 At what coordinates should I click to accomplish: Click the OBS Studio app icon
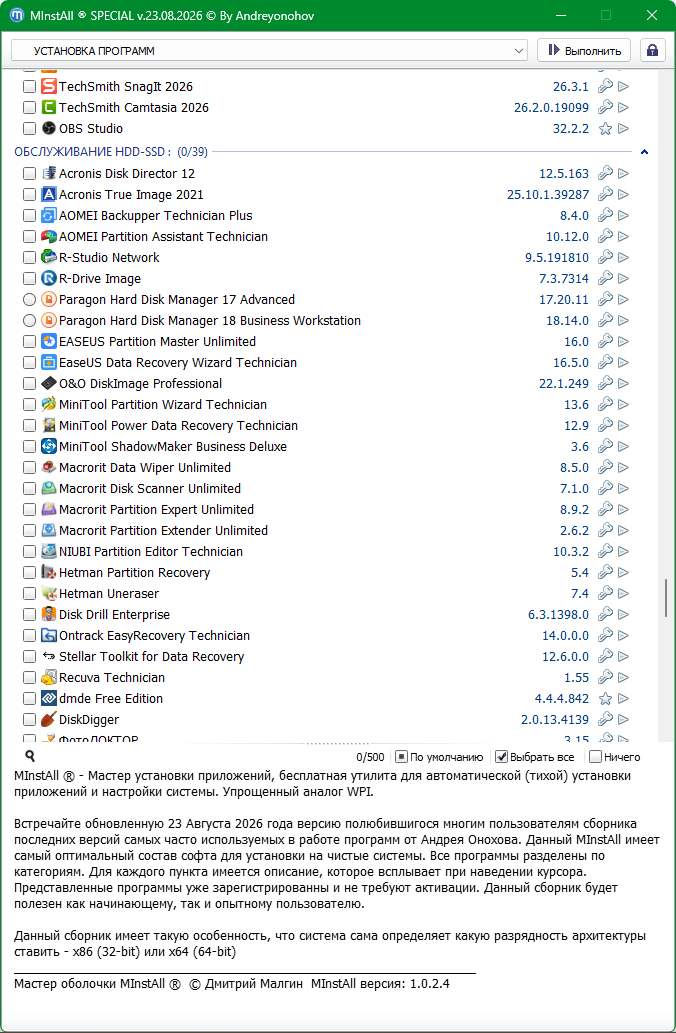pos(48,128)
